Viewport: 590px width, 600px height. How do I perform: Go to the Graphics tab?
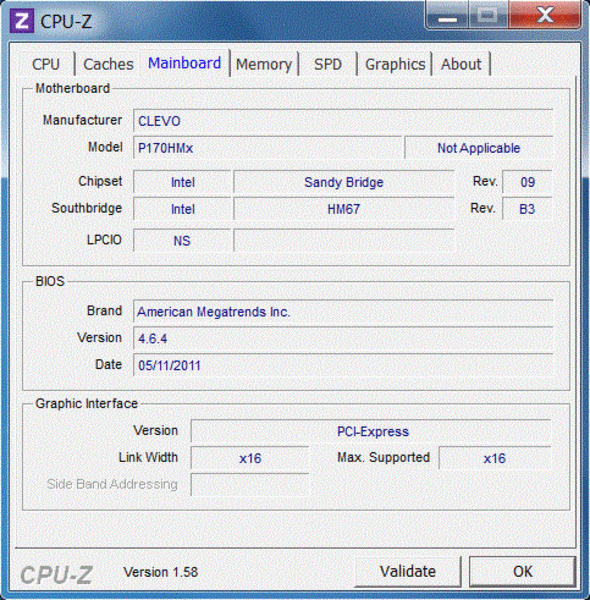[x=395, y=64]
